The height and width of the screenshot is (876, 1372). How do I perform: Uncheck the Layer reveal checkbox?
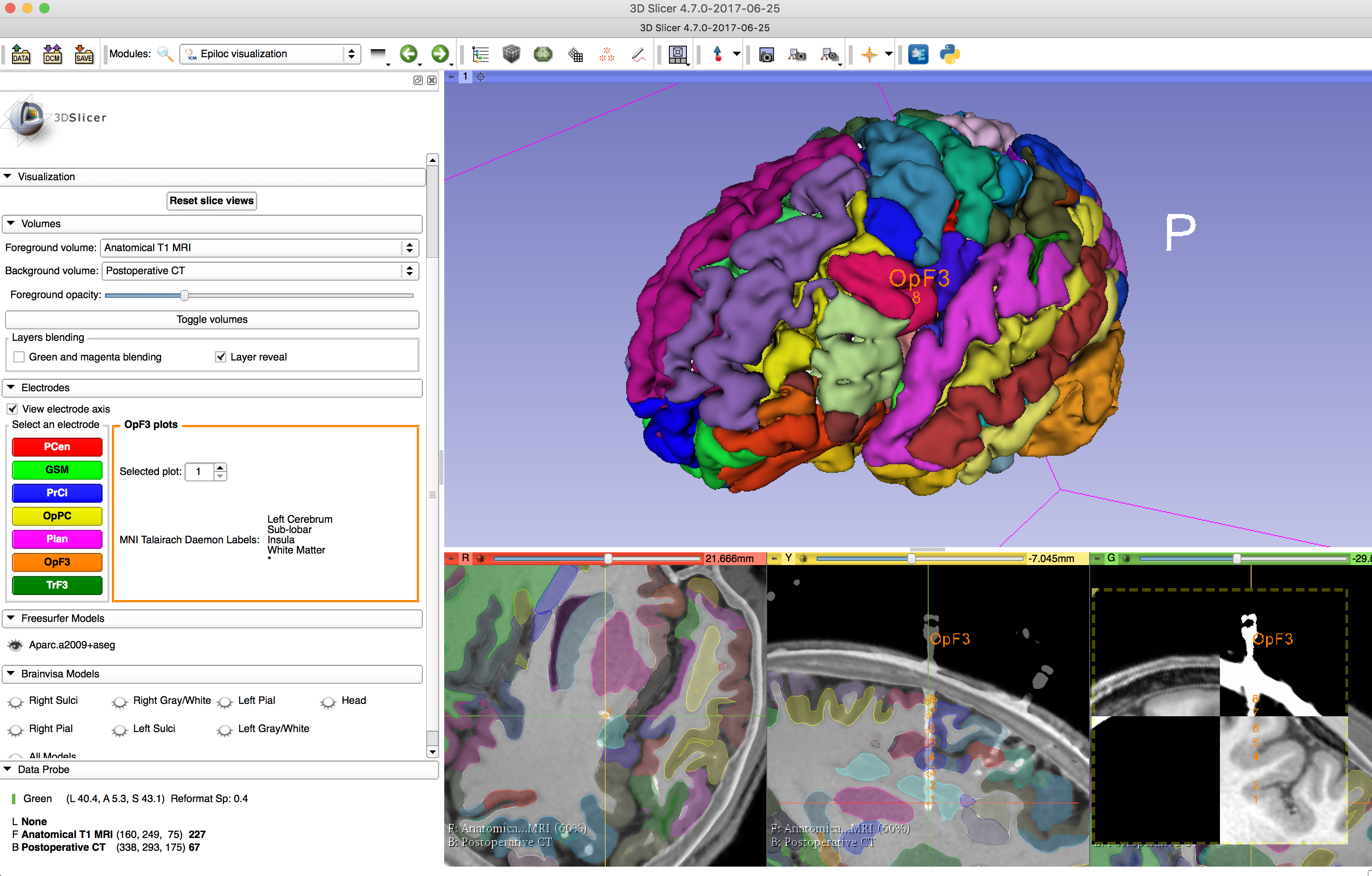coord(220,357)
